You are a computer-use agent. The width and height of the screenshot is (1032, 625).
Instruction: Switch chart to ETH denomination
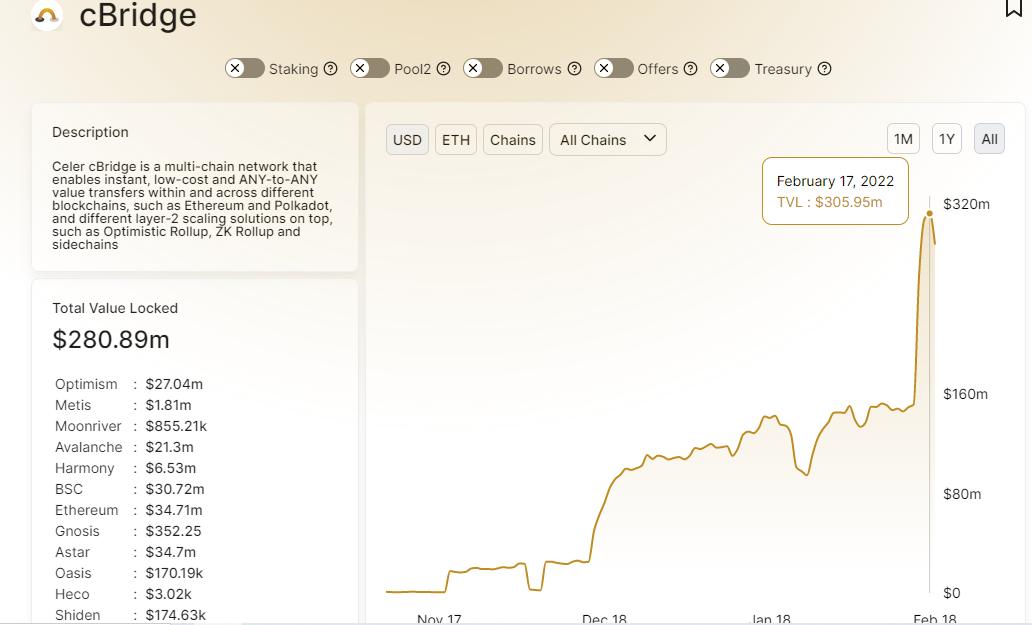[x=456, y=140]
